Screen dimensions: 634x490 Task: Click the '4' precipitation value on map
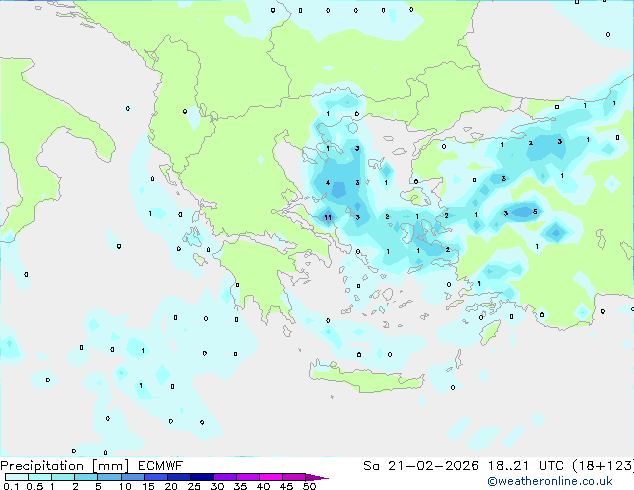coord(328,183)
